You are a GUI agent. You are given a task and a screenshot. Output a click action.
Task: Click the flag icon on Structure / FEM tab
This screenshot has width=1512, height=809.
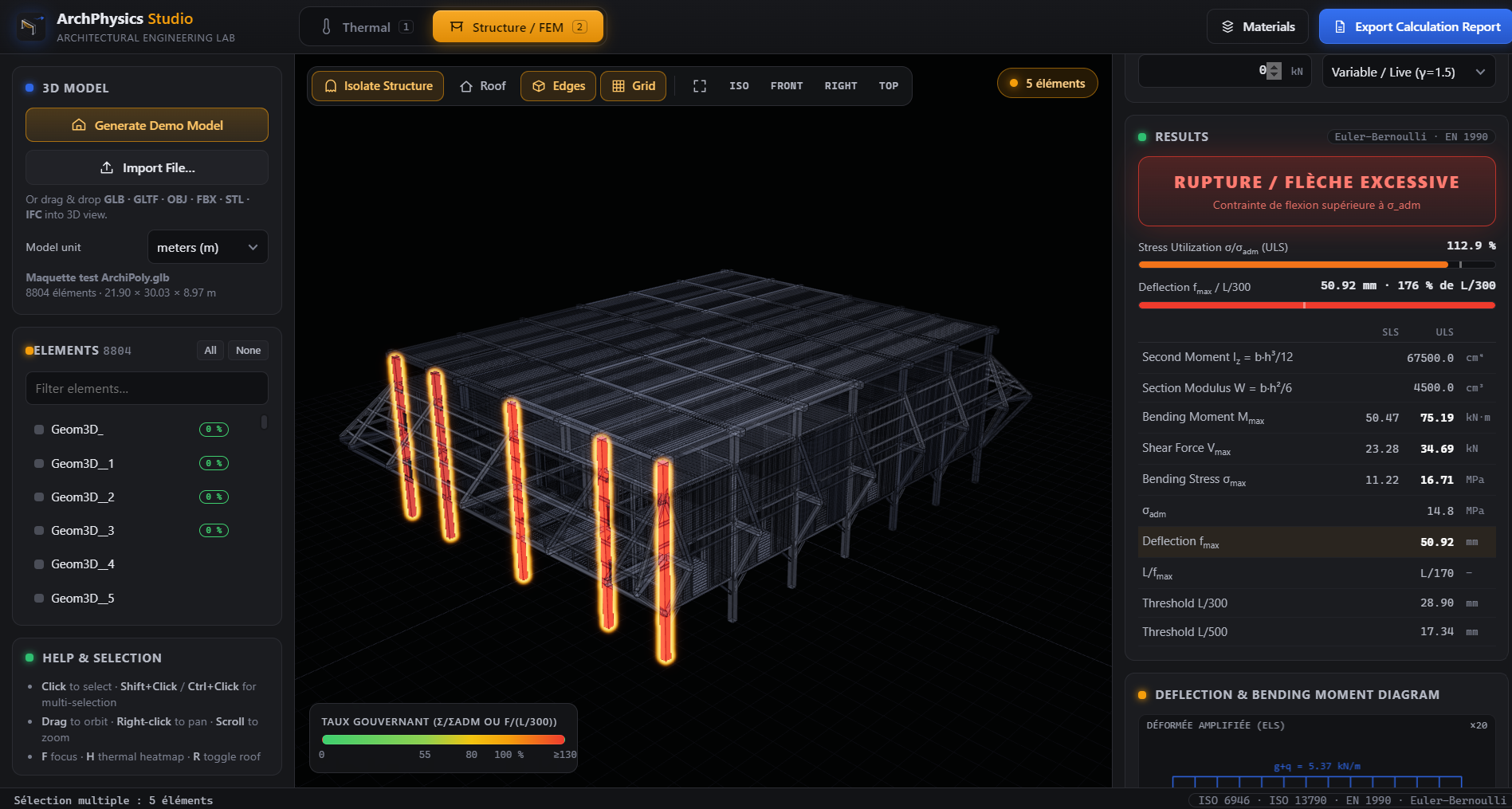(x=457, y=27)
